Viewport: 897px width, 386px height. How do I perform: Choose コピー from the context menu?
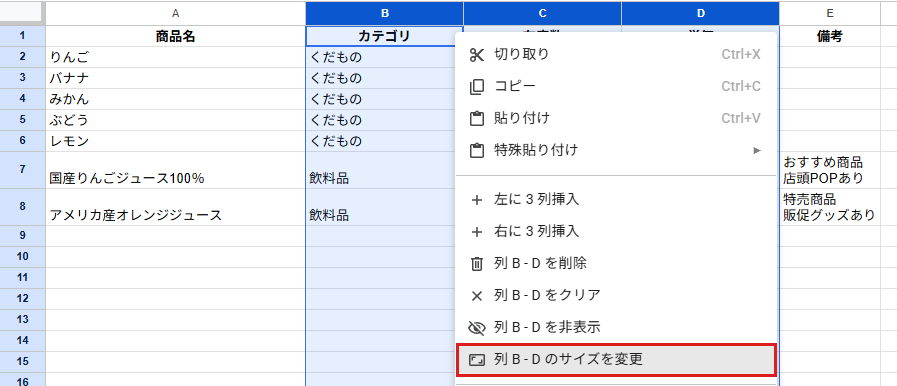pyautogui.click(x=616, y=86)
